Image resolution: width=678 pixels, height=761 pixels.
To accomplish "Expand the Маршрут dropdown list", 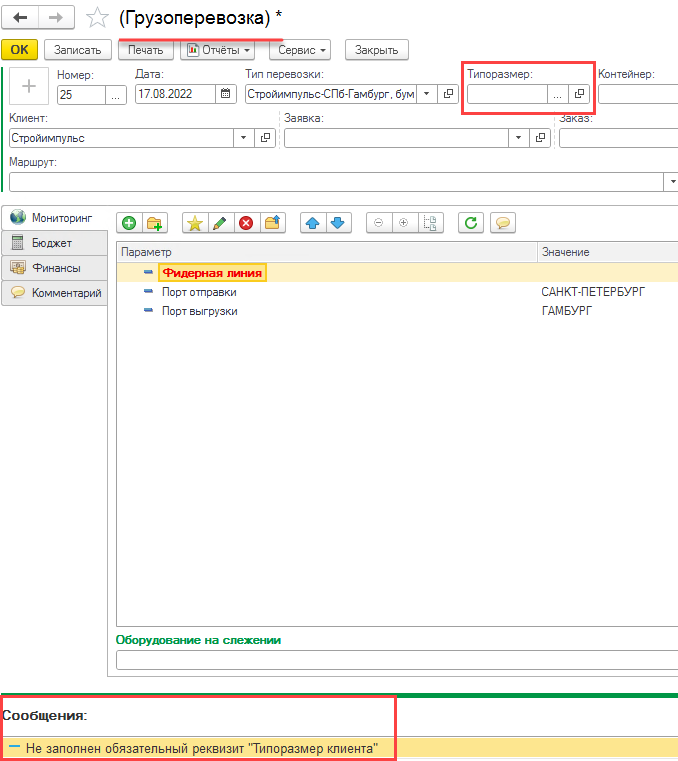I will coord(672,182).
